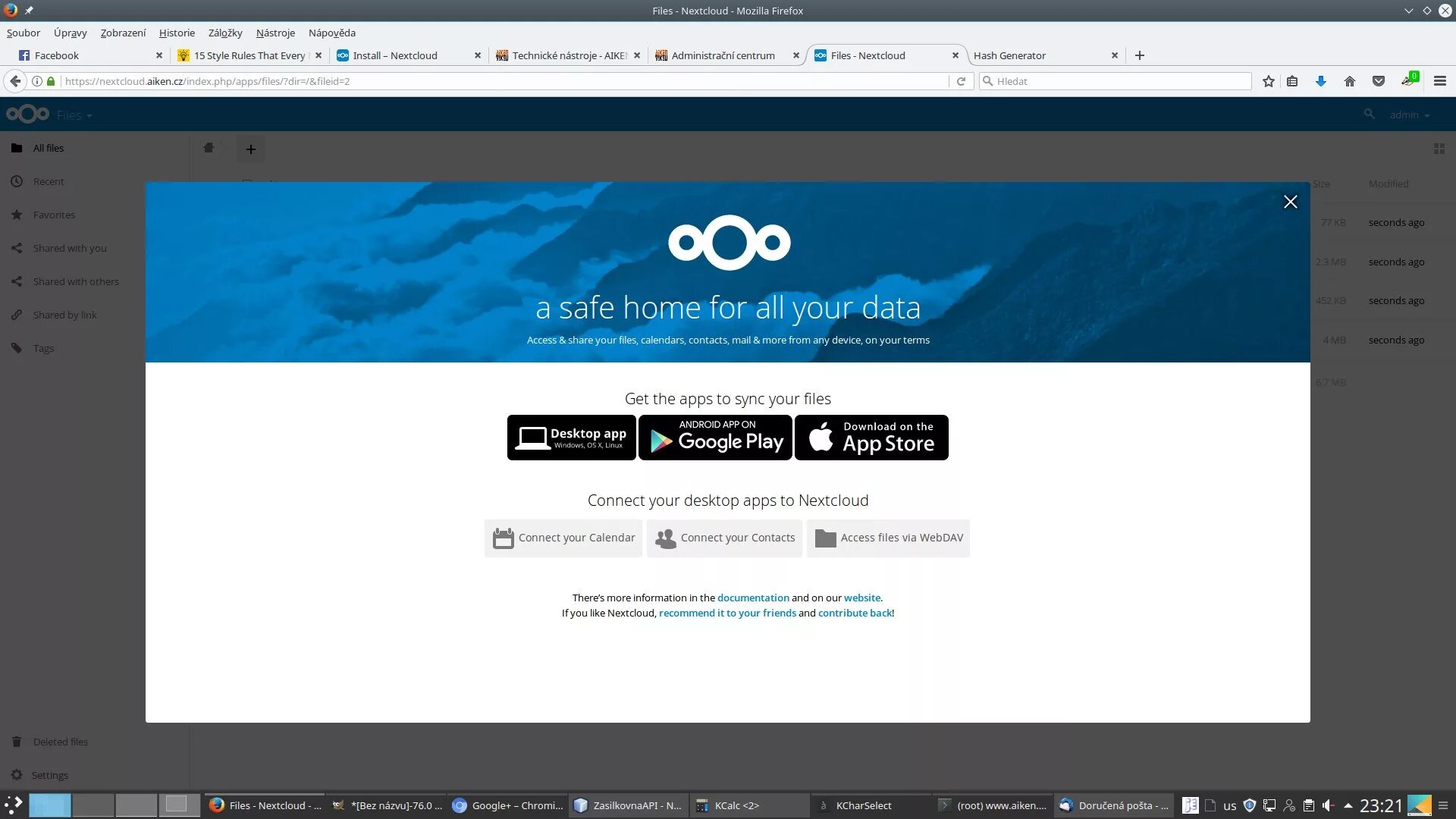Open Shared with you sidebar section

(x=69, y=248)
